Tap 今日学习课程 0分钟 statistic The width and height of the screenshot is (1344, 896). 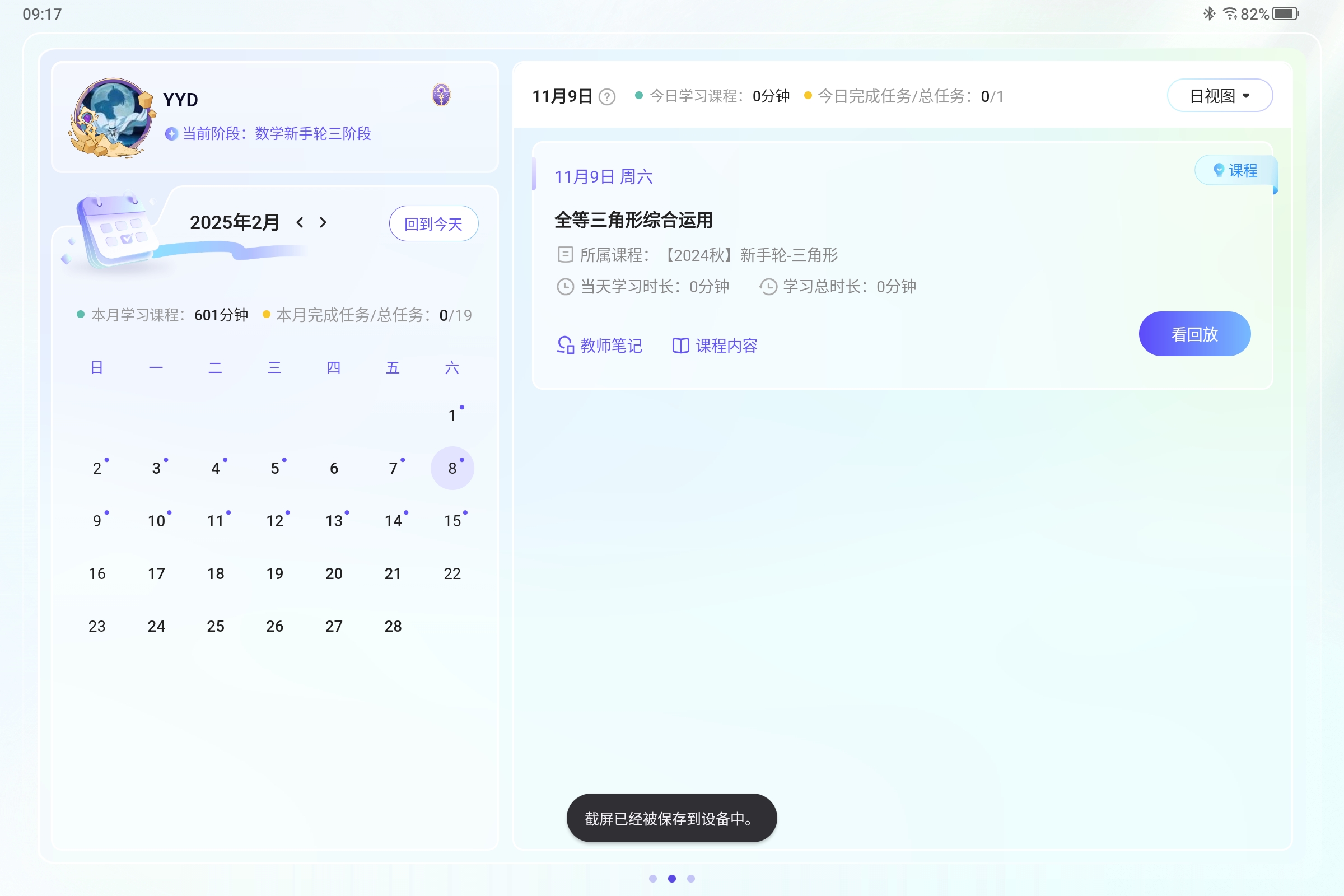pos(712,96)
